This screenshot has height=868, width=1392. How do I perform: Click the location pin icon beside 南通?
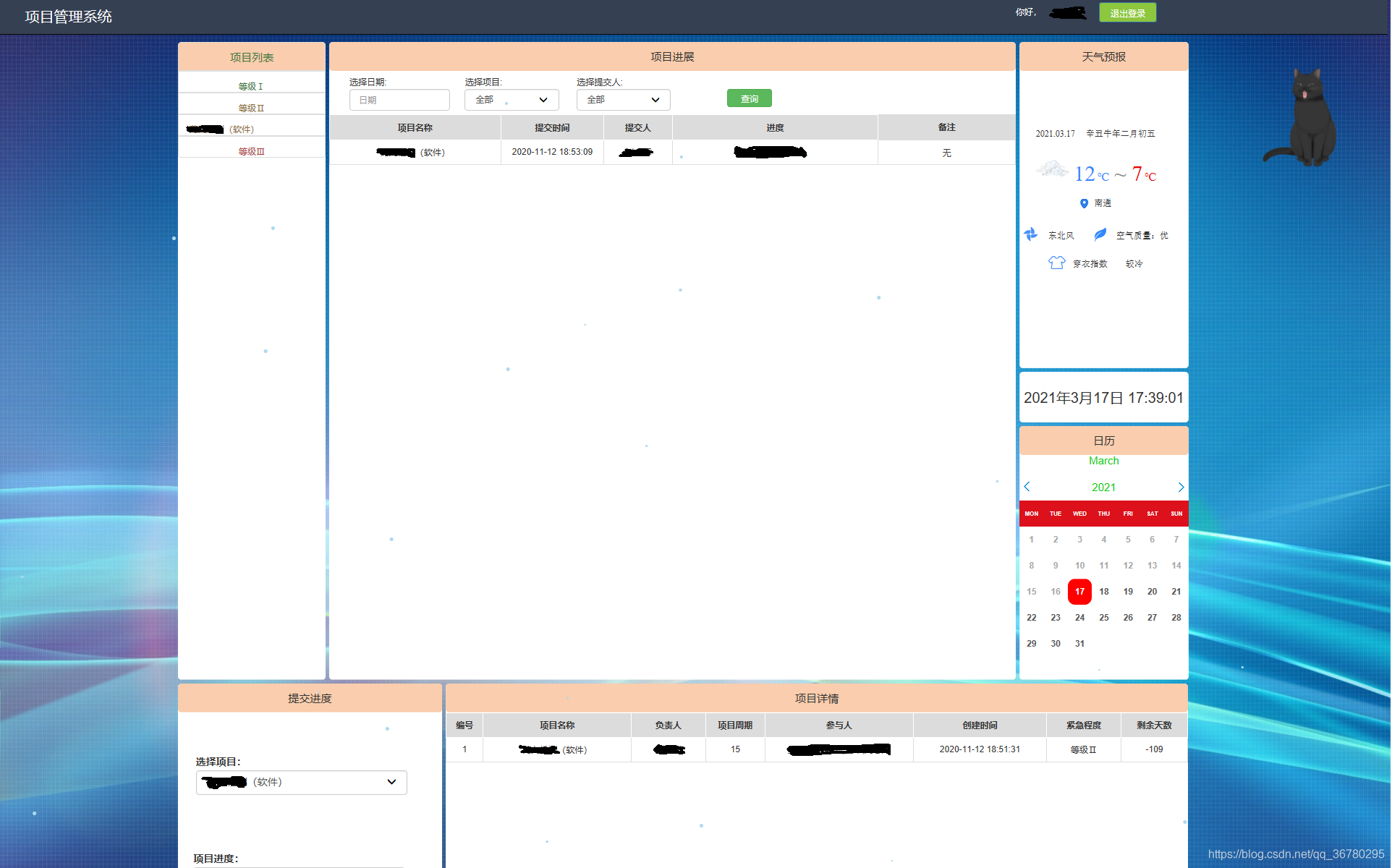click(x=1084, y=204)
